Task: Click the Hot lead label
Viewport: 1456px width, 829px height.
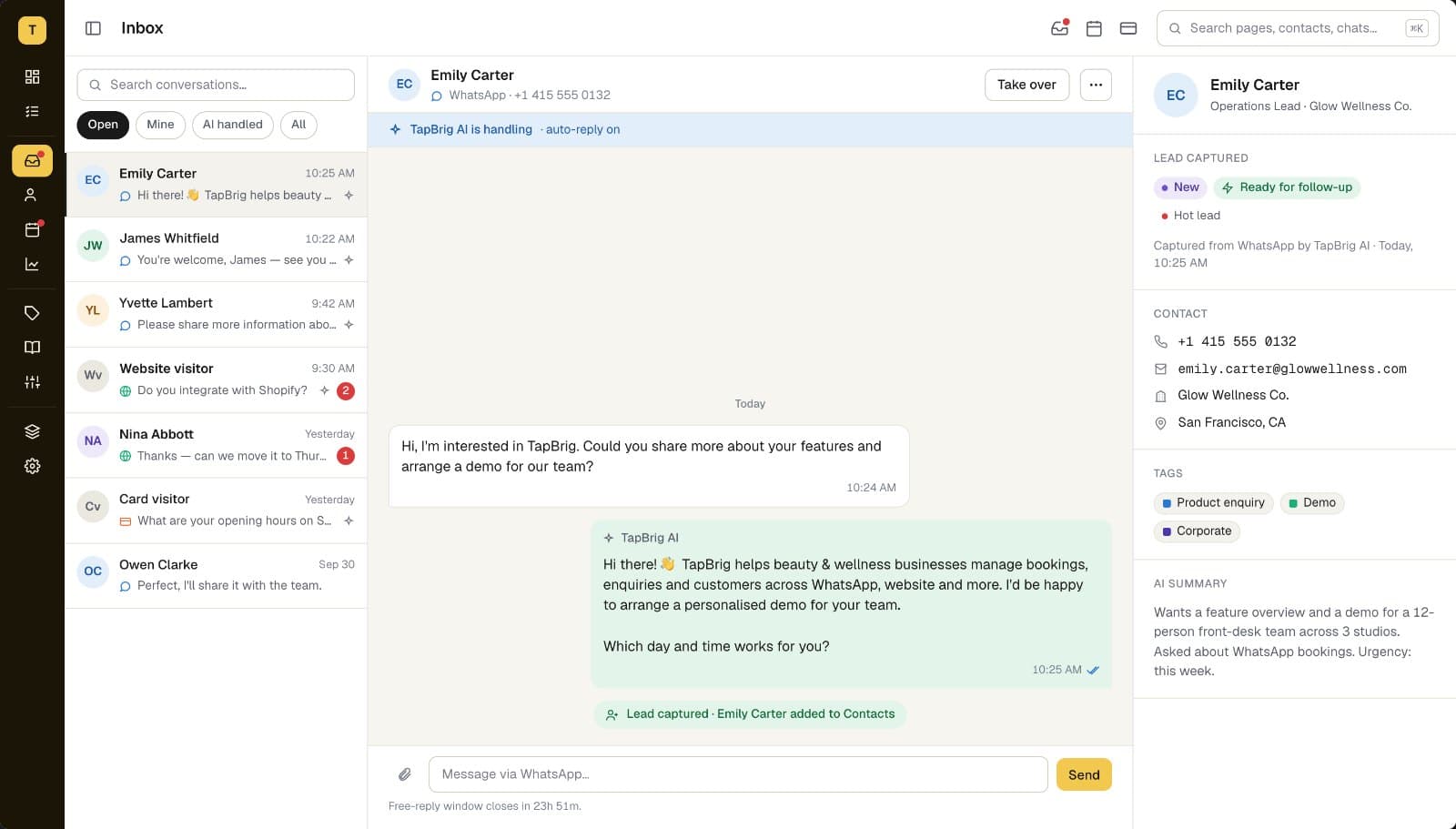Action: (1190, 216)
